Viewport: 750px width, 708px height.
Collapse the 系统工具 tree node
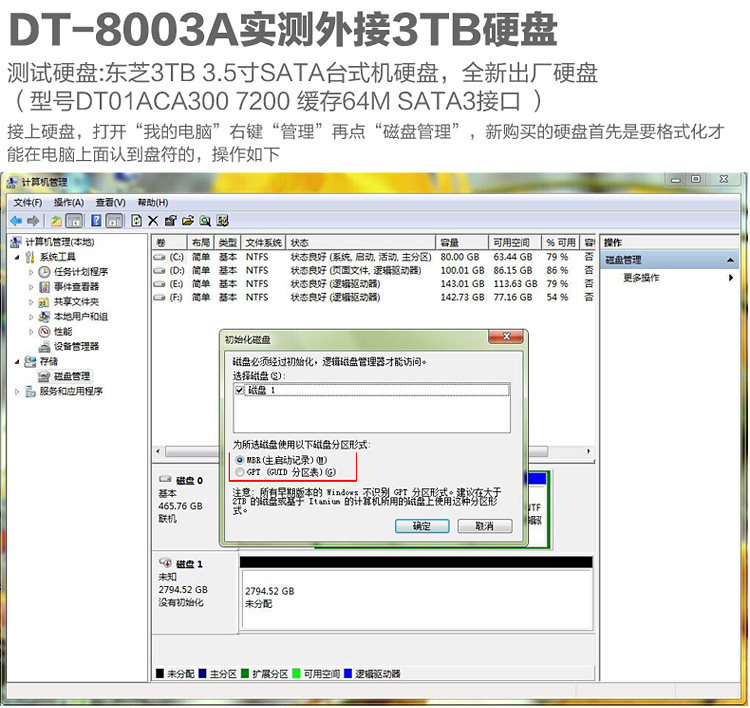click(x=17, y=257)
